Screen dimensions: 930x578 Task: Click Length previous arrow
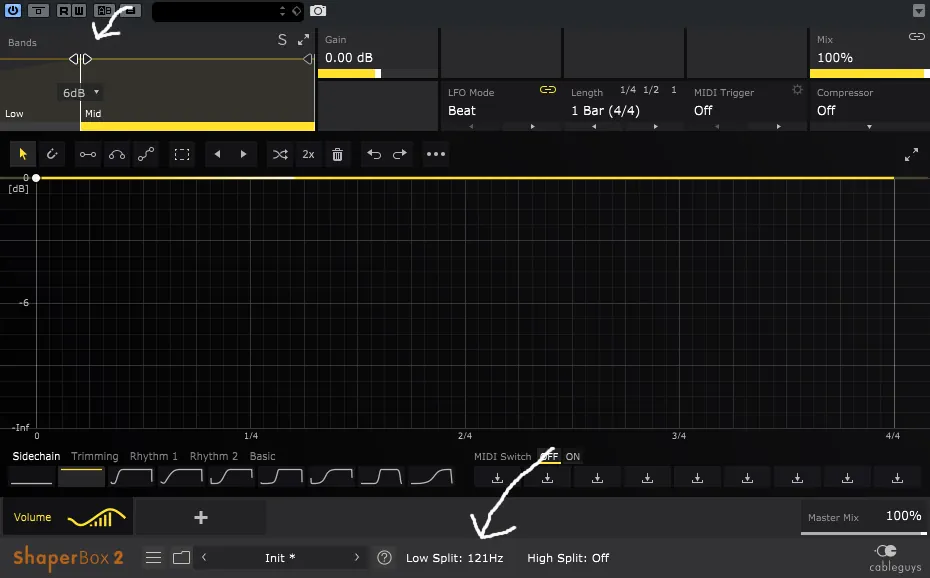(x=594, y=126)
